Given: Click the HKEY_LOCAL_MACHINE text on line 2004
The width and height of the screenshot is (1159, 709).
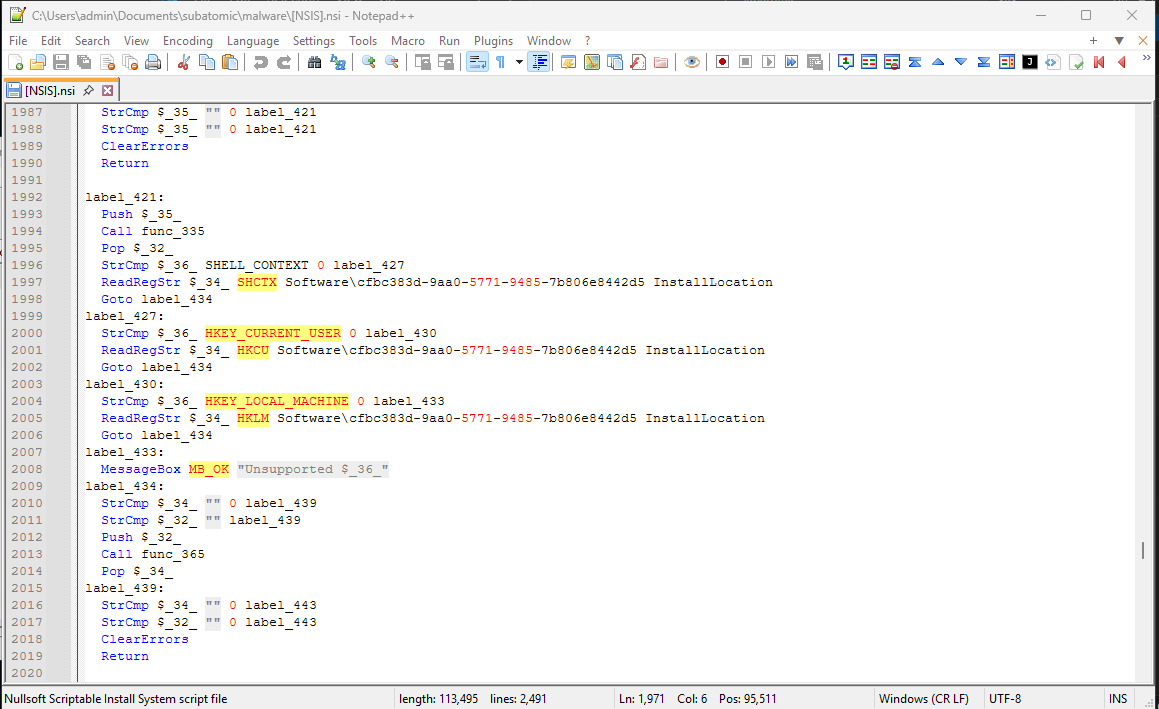Looking at the screenshot, I should (276, 401).
